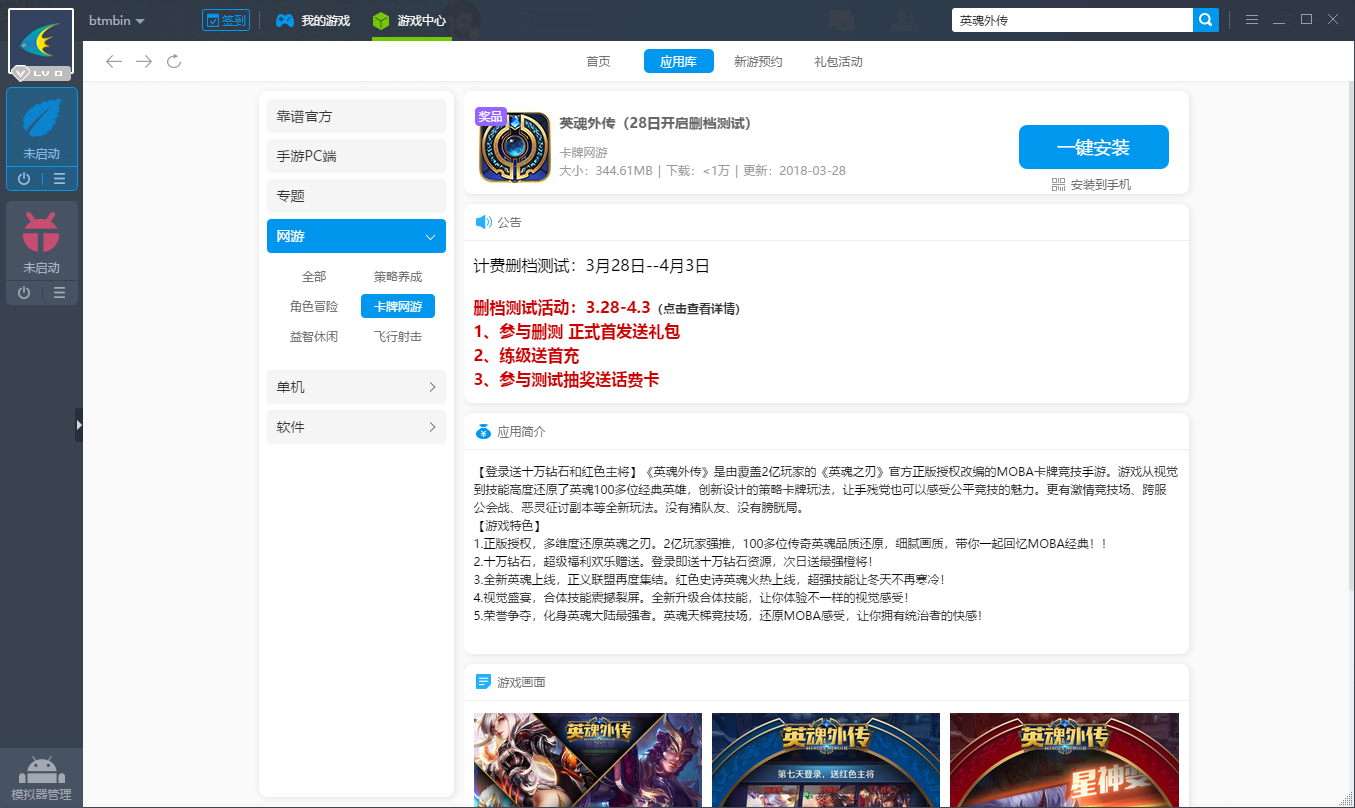Filter by 角色冒险 subcategory
This screenshot has height=808, width=1355.
coord(314,306)
